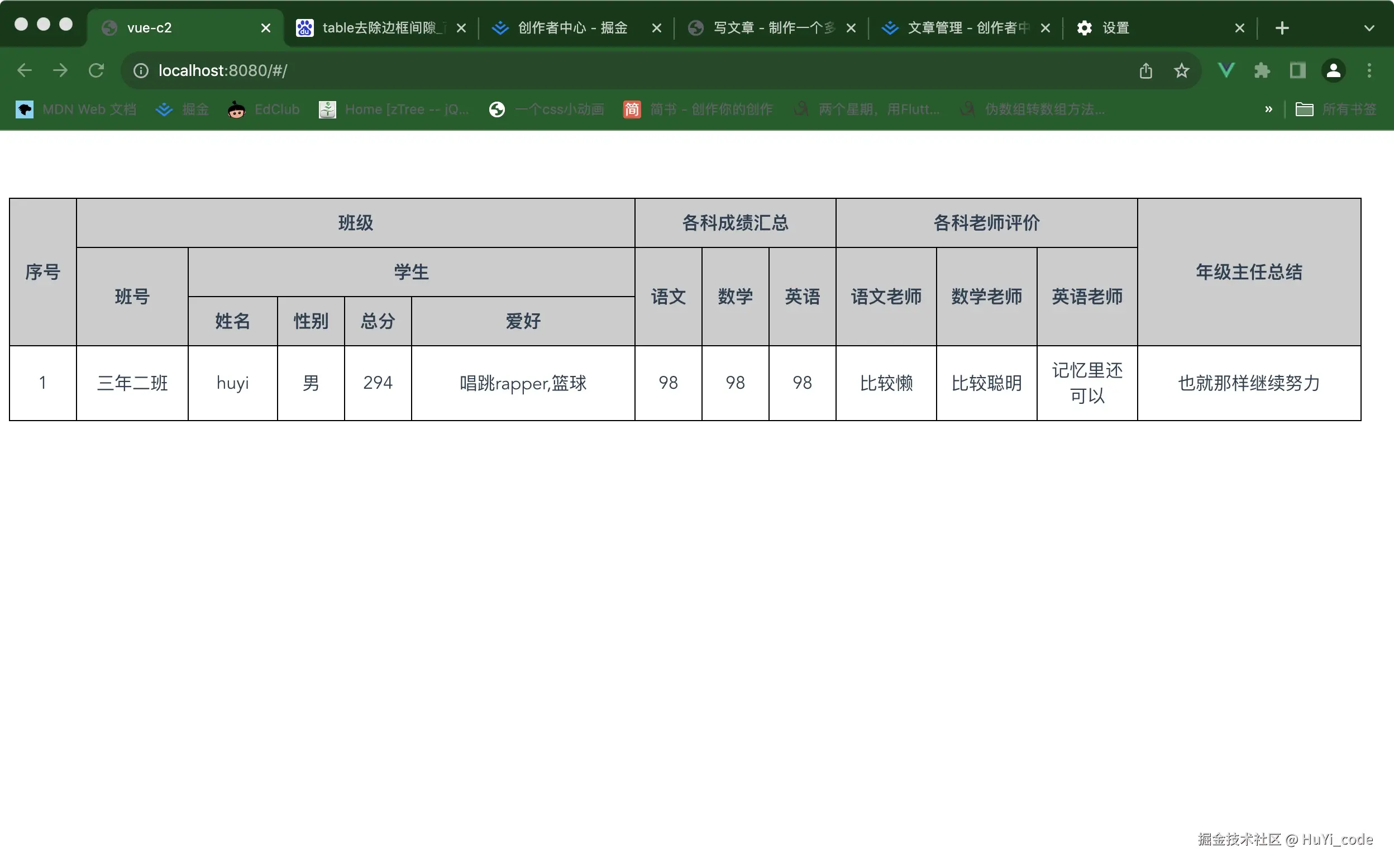1394x868 pixels.
Task: Close the table去除边框间隙 tab
Action: (461, 28)
